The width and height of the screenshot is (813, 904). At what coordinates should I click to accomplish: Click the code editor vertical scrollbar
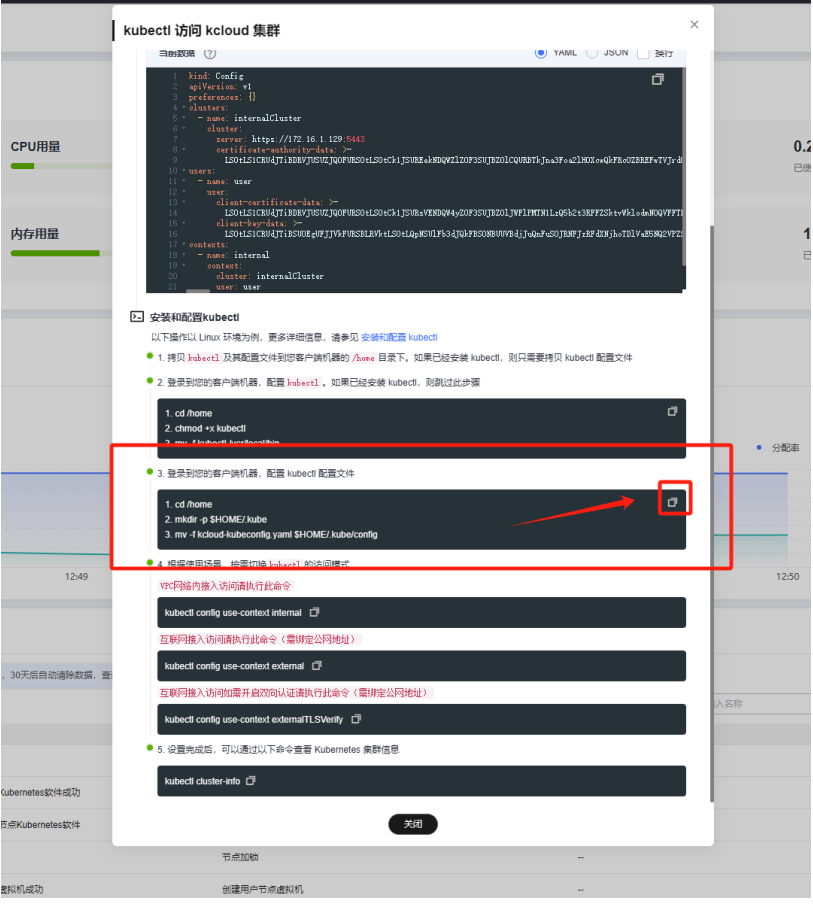tap(684, 167)
